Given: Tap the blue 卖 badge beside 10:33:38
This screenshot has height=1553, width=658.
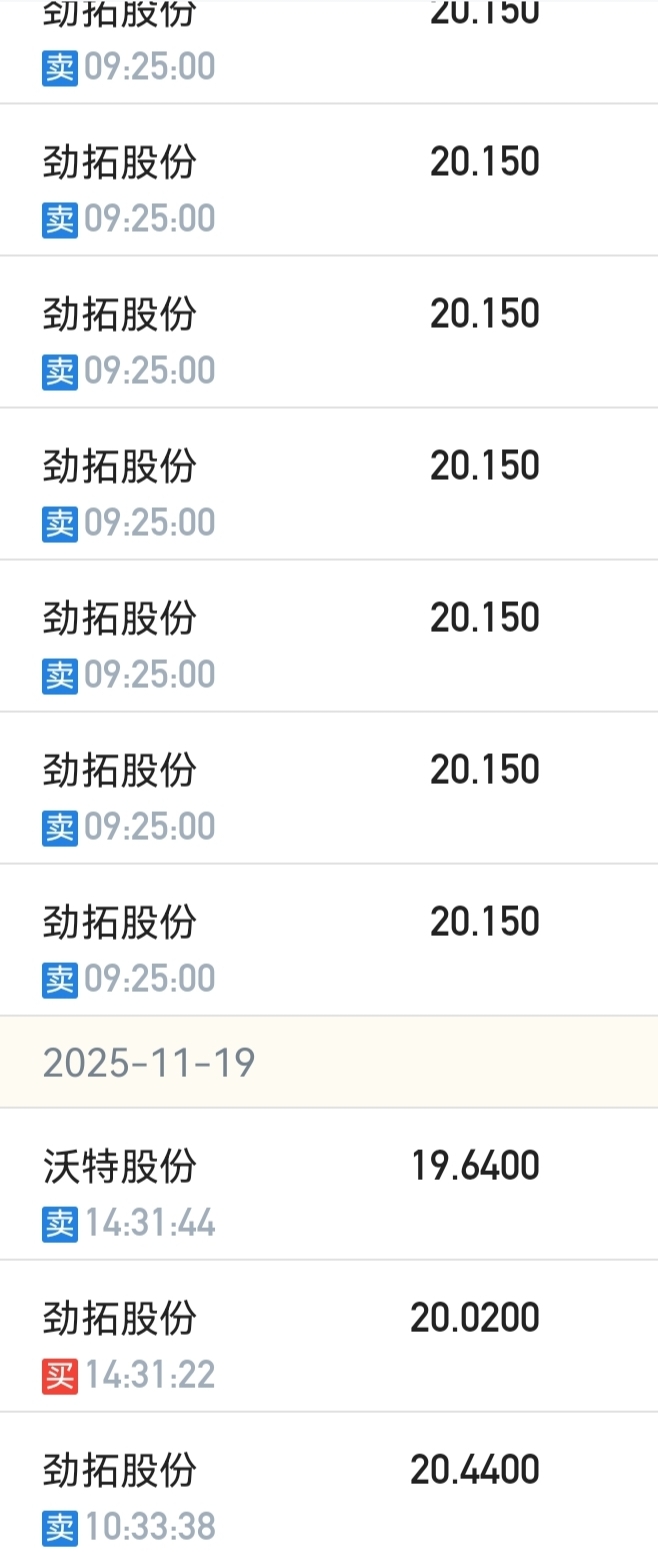Looking at the screenshot, I should click(59, 1527).
